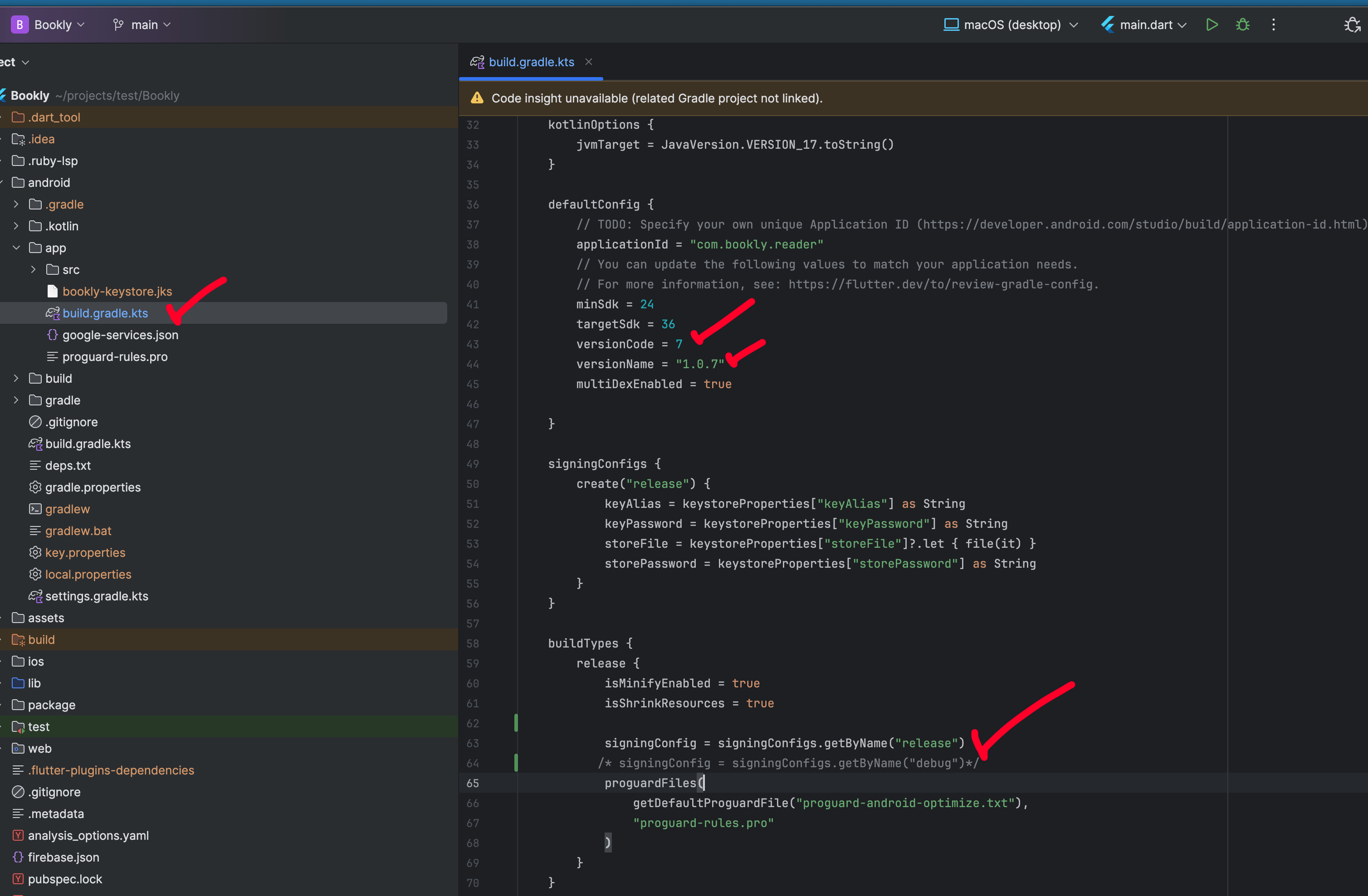This screenshot has width=1368, height=896.
Task: Select the root-level build folder
Action: 41,640
